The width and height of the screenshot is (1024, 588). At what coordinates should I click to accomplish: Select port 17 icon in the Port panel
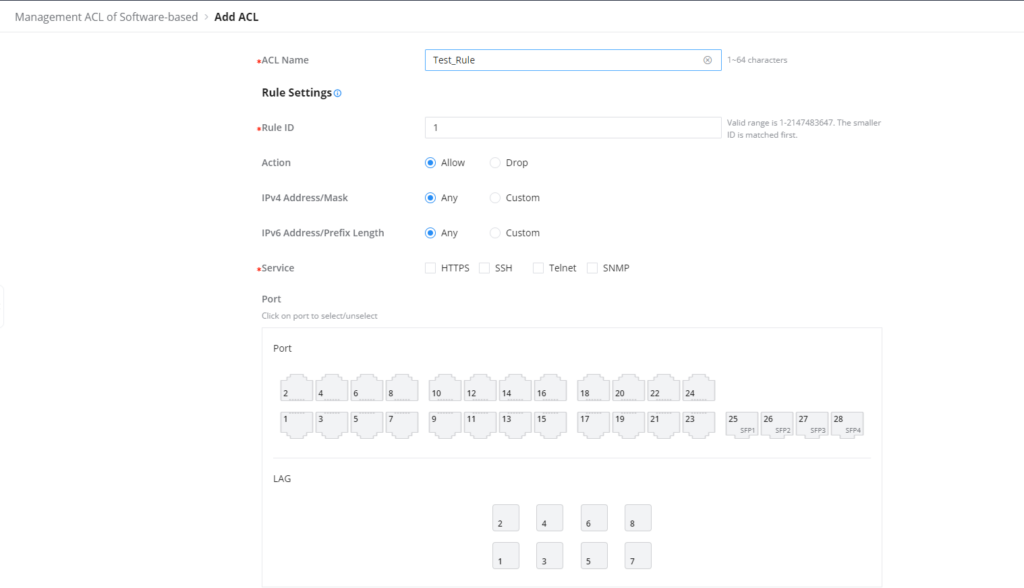(x=593, y=425)
